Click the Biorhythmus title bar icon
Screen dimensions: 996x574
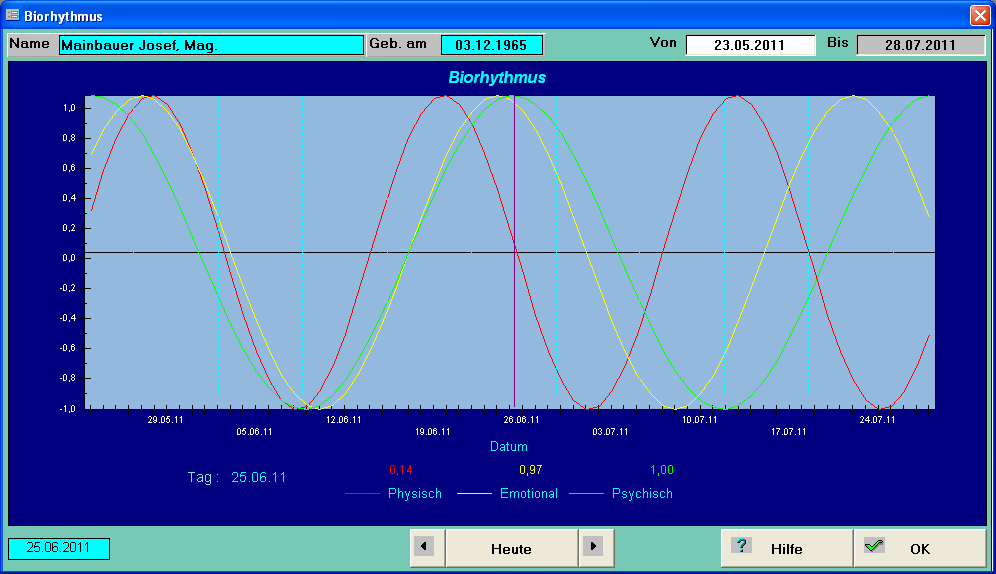click(x=12, y=16)
